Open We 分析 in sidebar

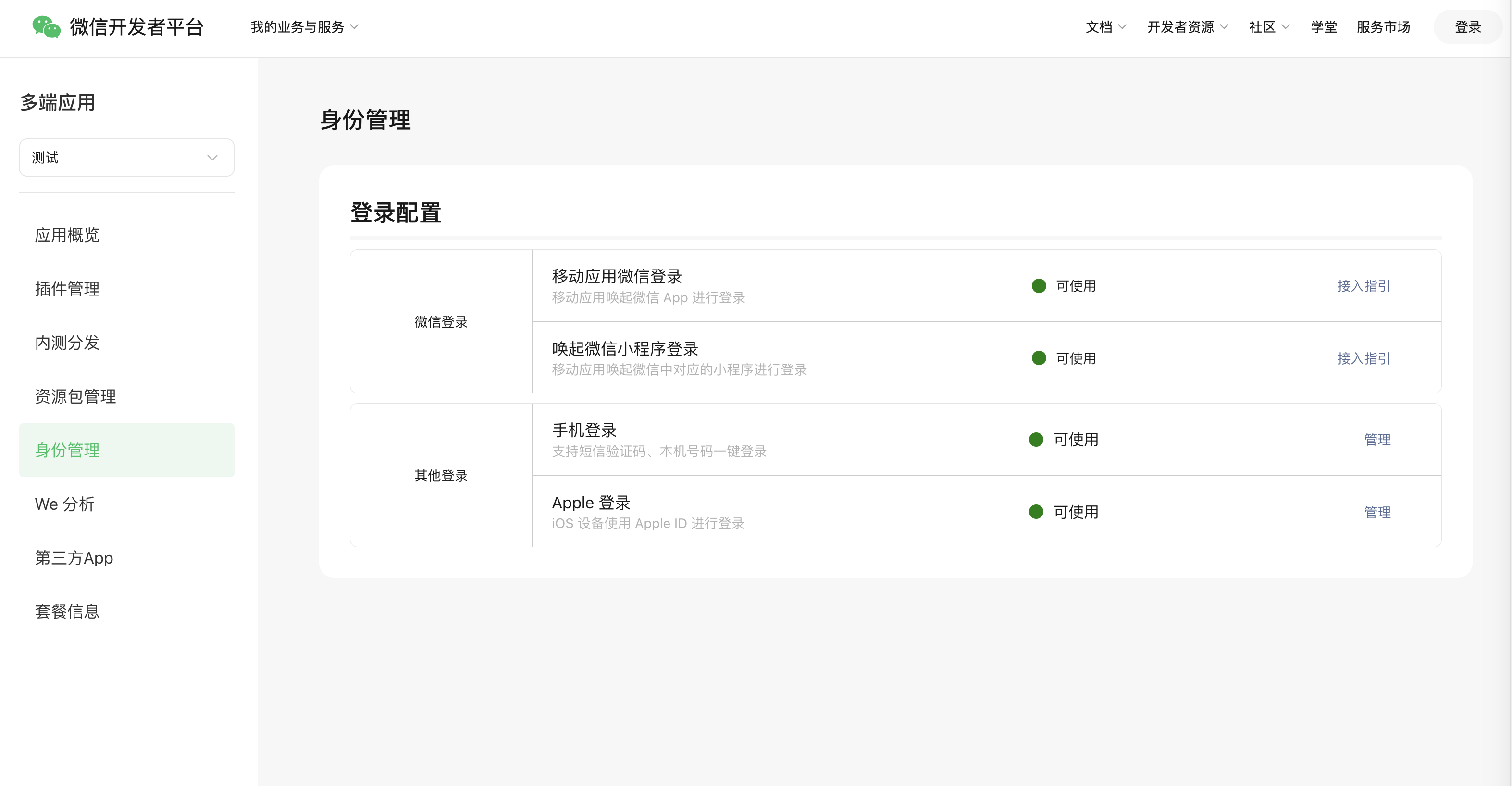tap(127, 504)
